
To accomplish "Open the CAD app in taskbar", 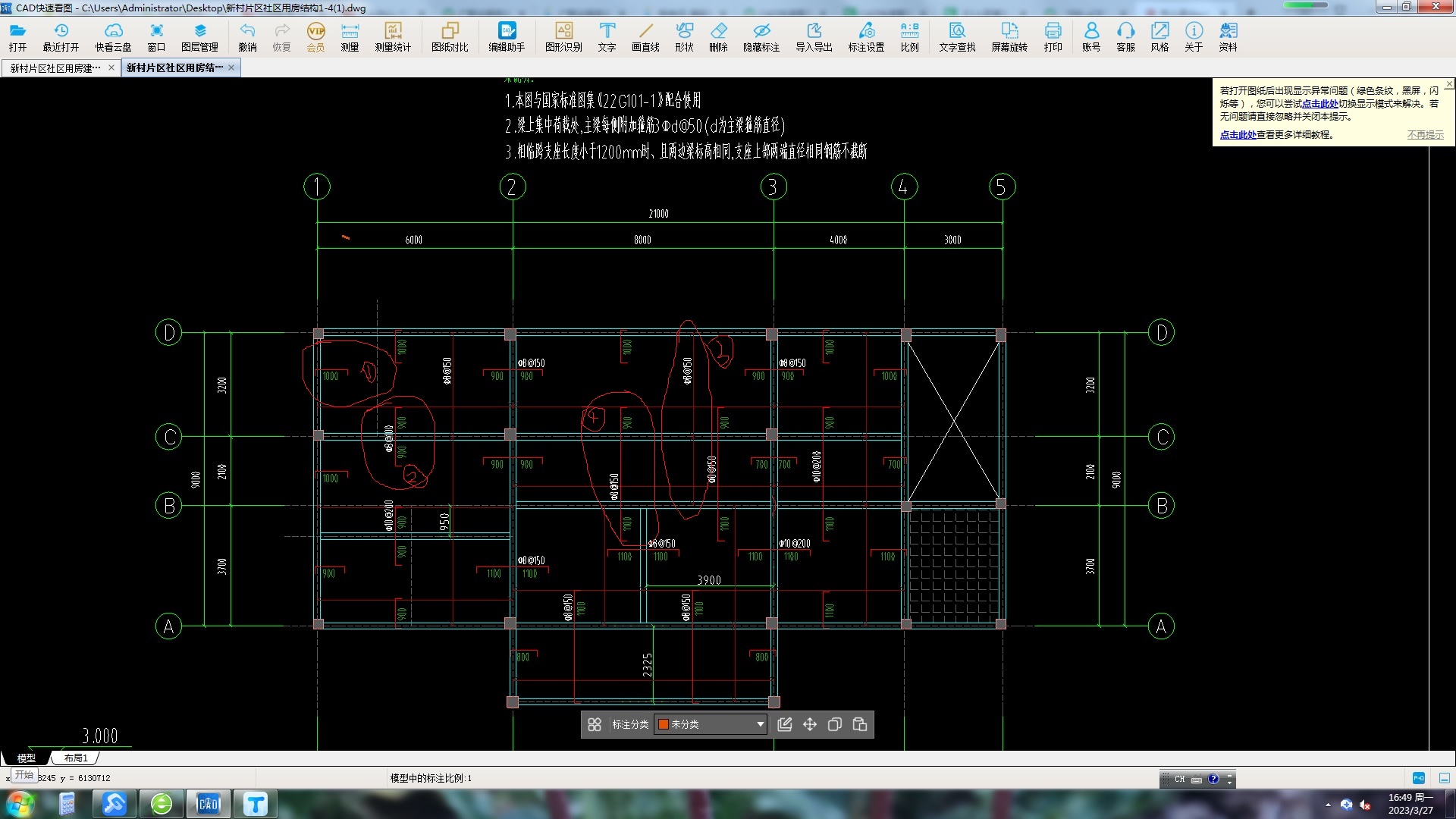I will 209,804.
